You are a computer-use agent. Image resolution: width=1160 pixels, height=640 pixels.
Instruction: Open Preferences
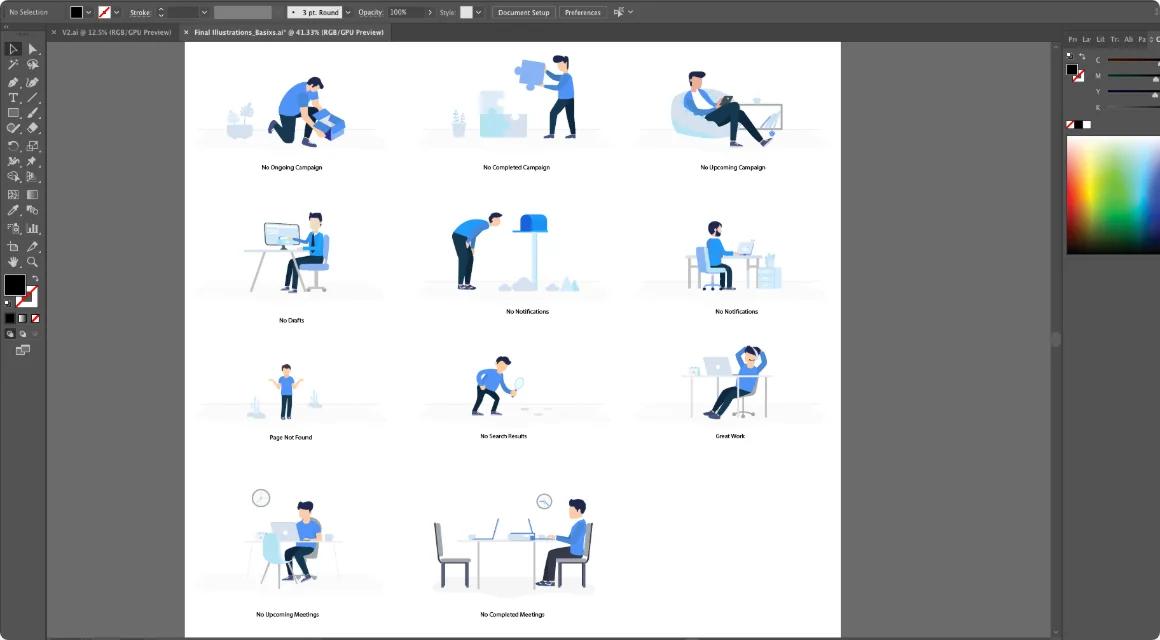(x=583, y=13)
